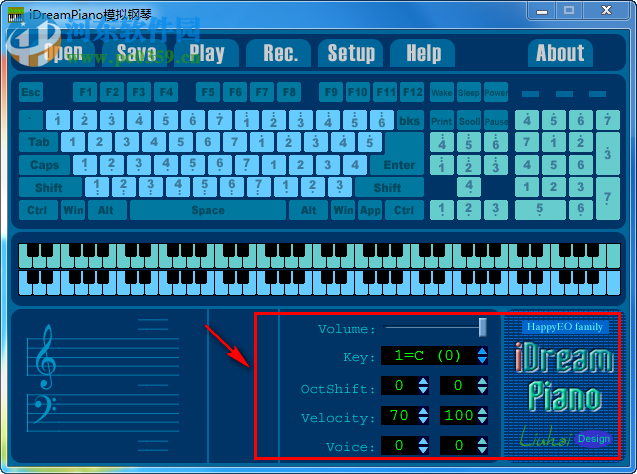The width and height of the screenshot is (637, 474).
Task: Click the Play button in top bar
Action: [207, 53]
